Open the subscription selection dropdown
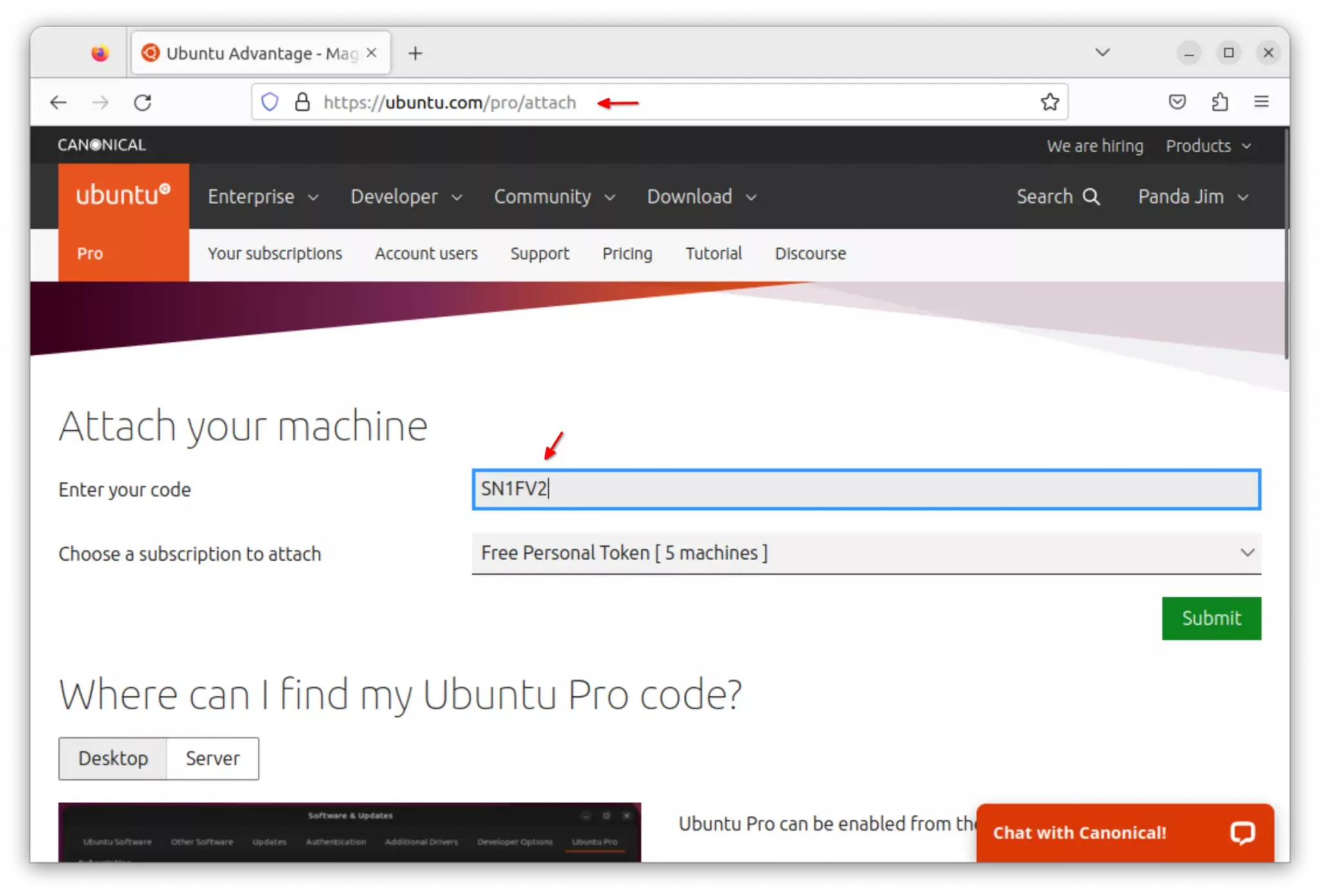This screenshot has width=1320, height=896. tap(866, 553)
